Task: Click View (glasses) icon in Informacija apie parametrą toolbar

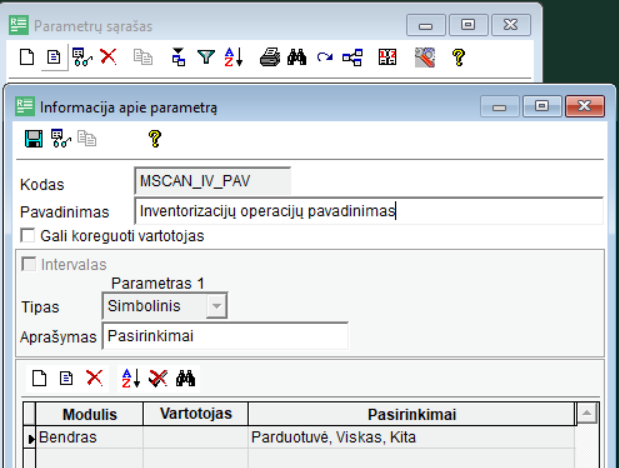Action: point(61,139)
